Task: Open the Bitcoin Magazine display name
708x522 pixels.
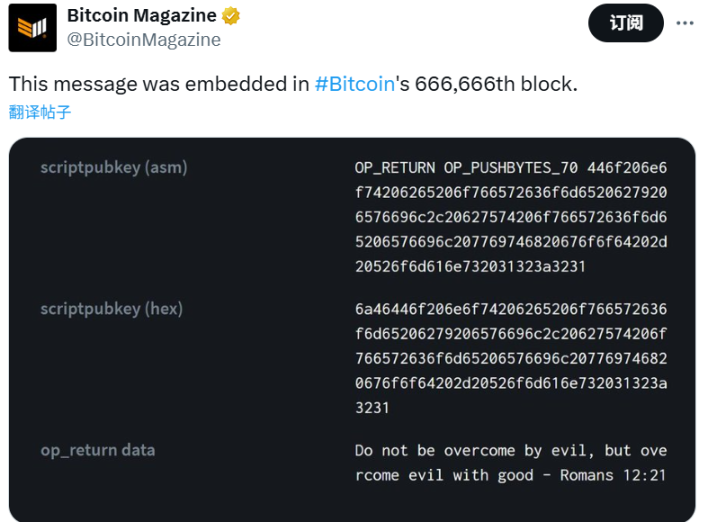Action: tap(142, 15)
